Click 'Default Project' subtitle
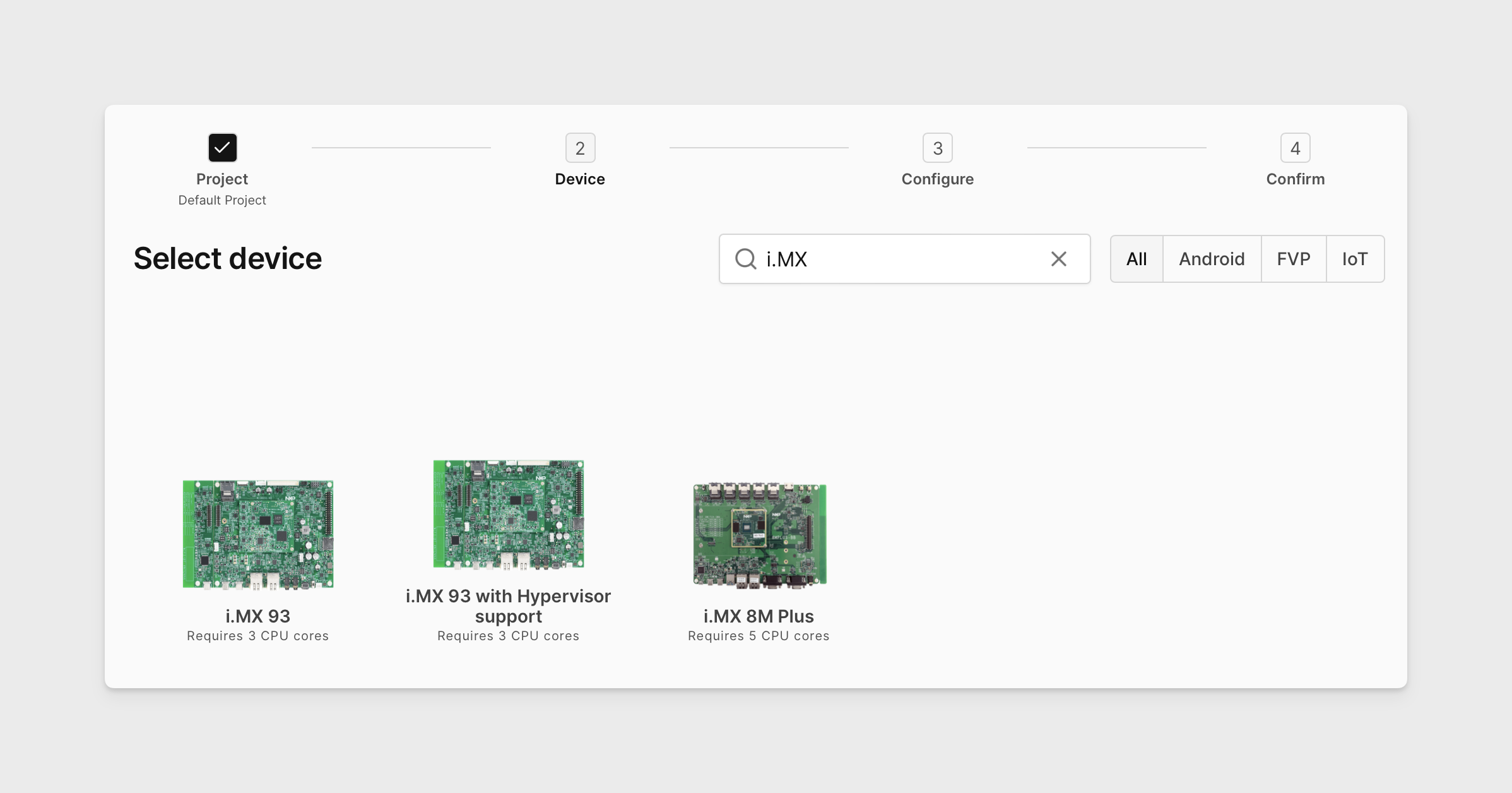The width and height of the screenshot is (1512, 793). click(x=222, y=200)
